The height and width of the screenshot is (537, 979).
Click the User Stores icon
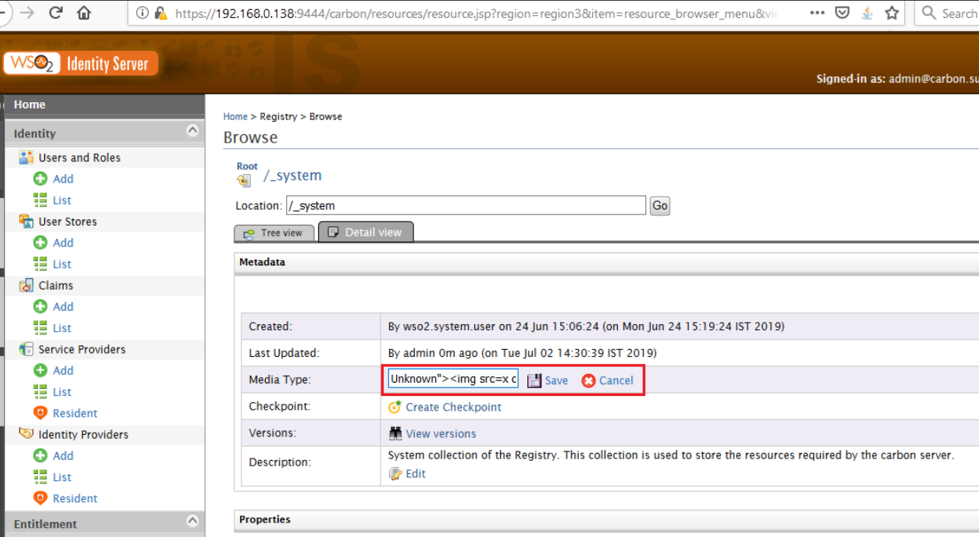26,221
